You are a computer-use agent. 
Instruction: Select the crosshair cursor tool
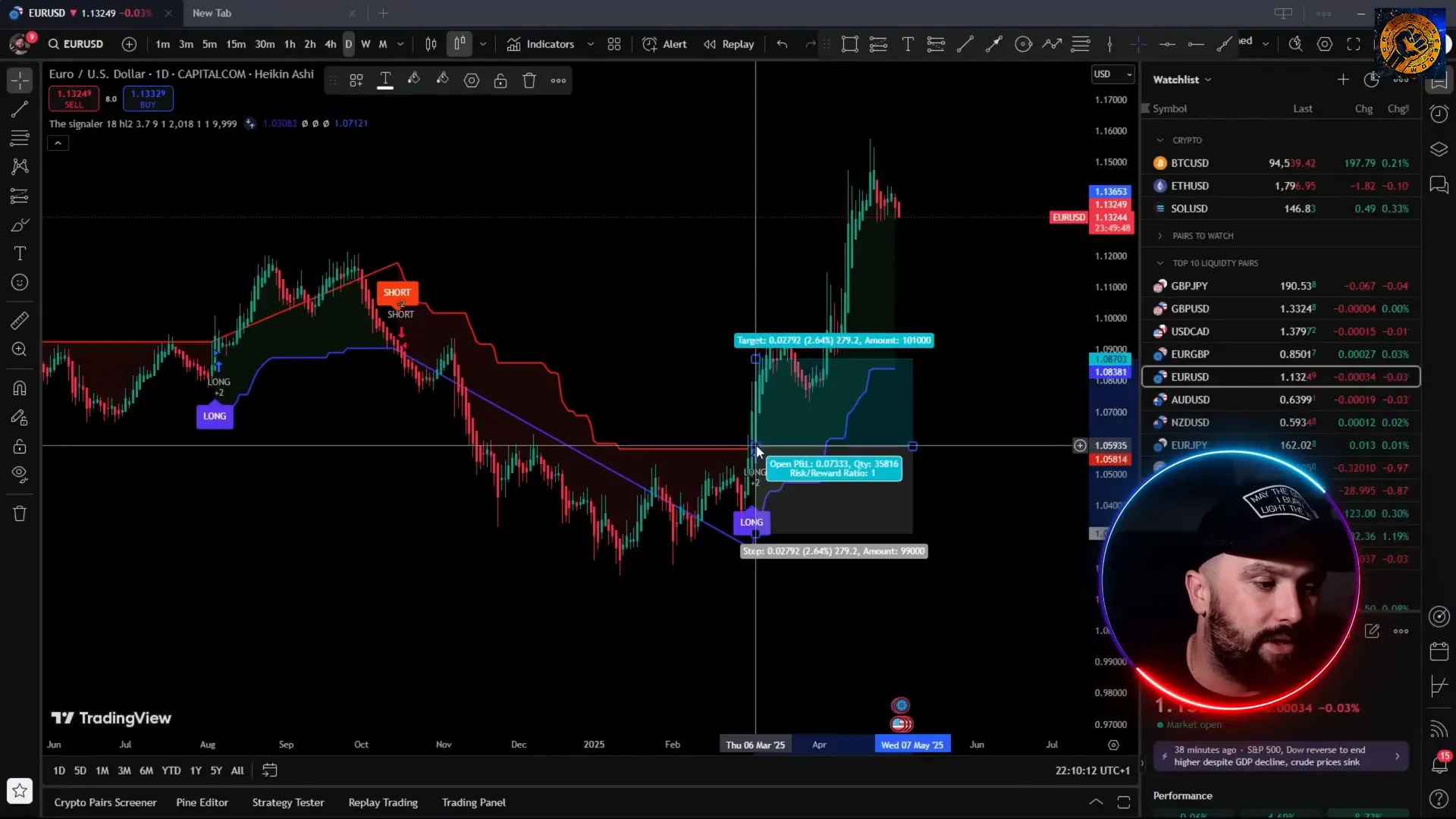(20, 80)
